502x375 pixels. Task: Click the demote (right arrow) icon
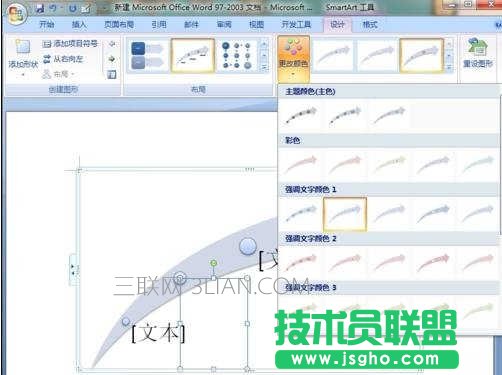click(x=112, y=59)
